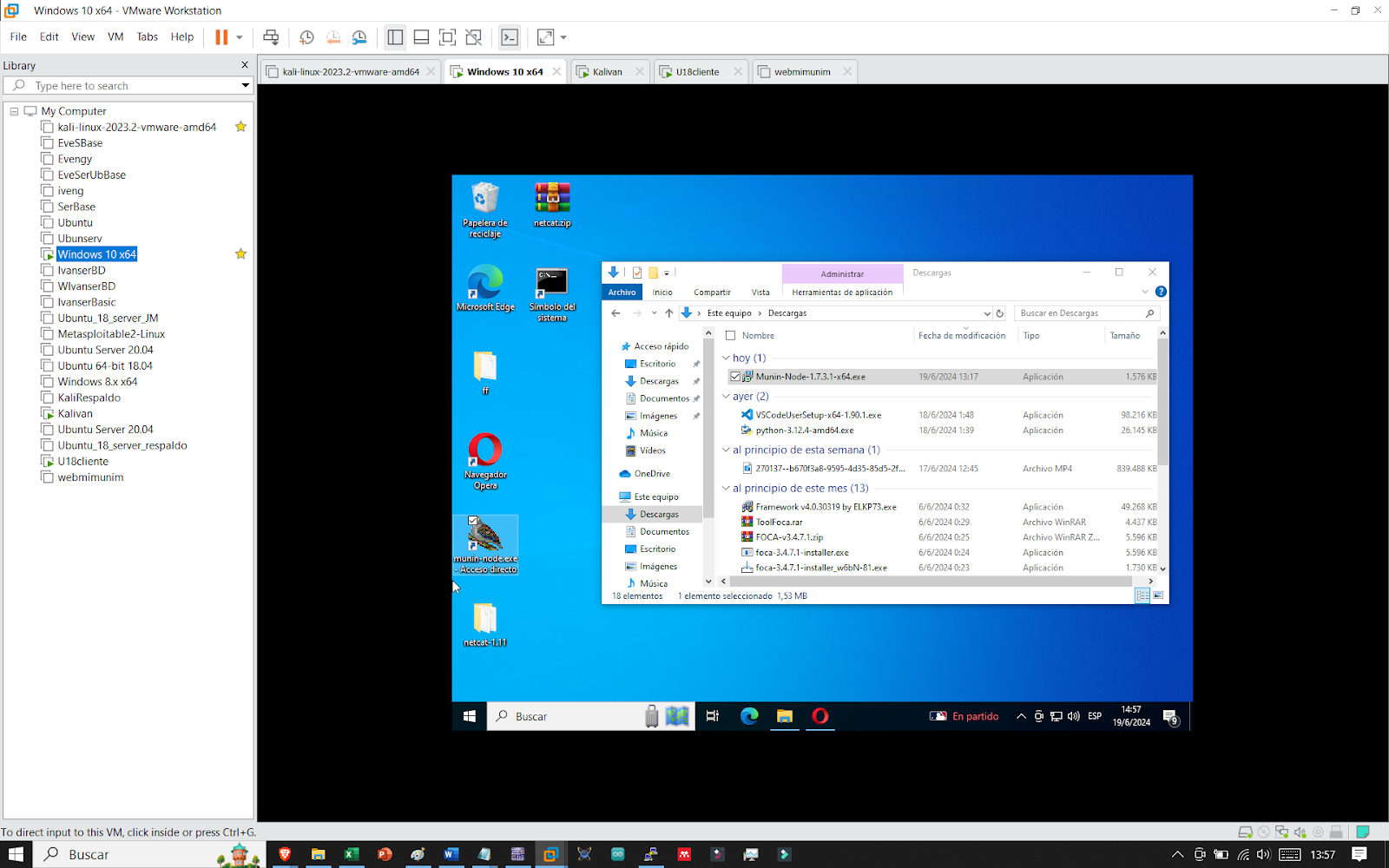Select Metasploitable2-Linux in the library
The width and height of the screenshot is (1389, 868).
[111, 334]
